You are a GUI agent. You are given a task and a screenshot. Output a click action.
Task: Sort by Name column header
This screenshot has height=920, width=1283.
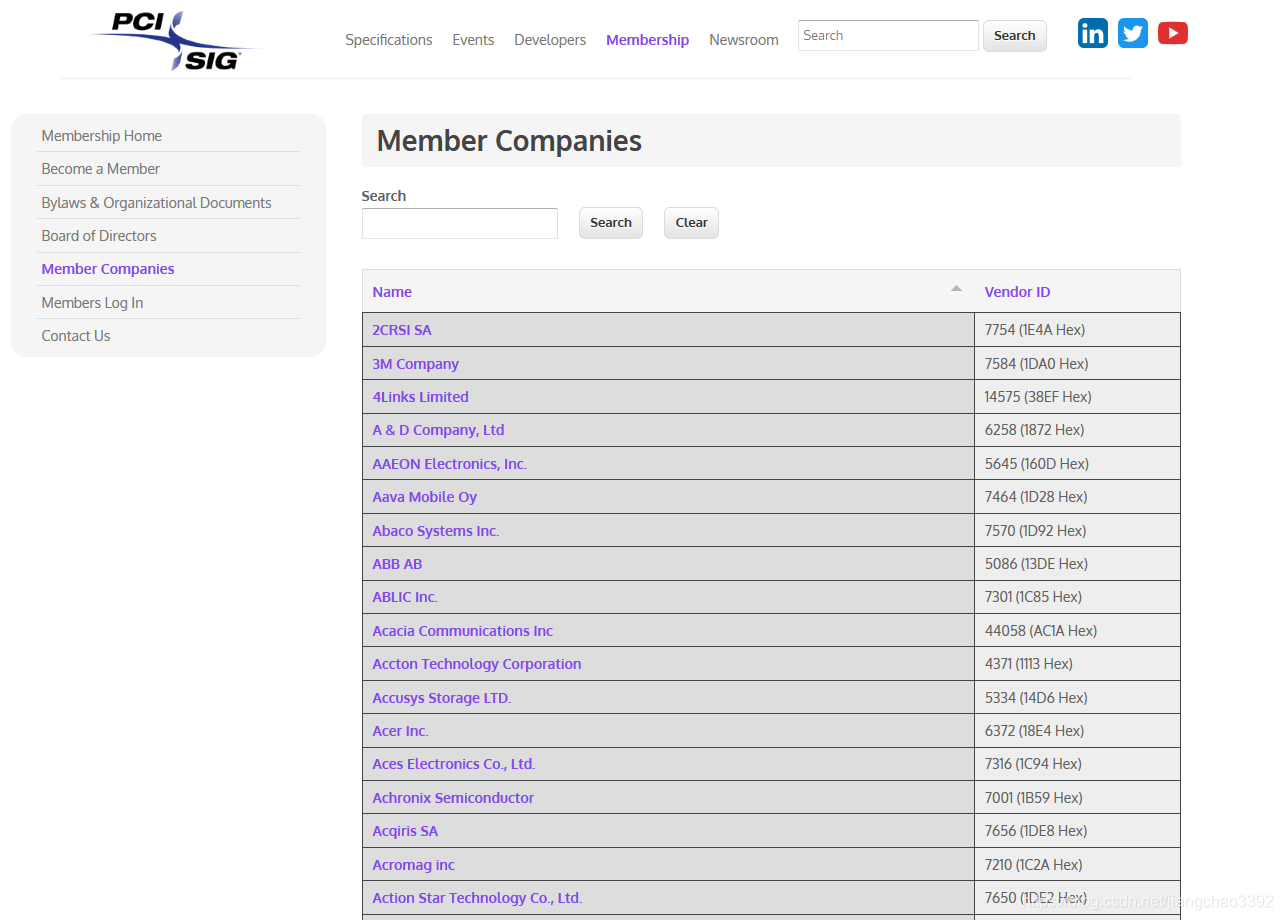pyautogui.click(x=392, y=292)
